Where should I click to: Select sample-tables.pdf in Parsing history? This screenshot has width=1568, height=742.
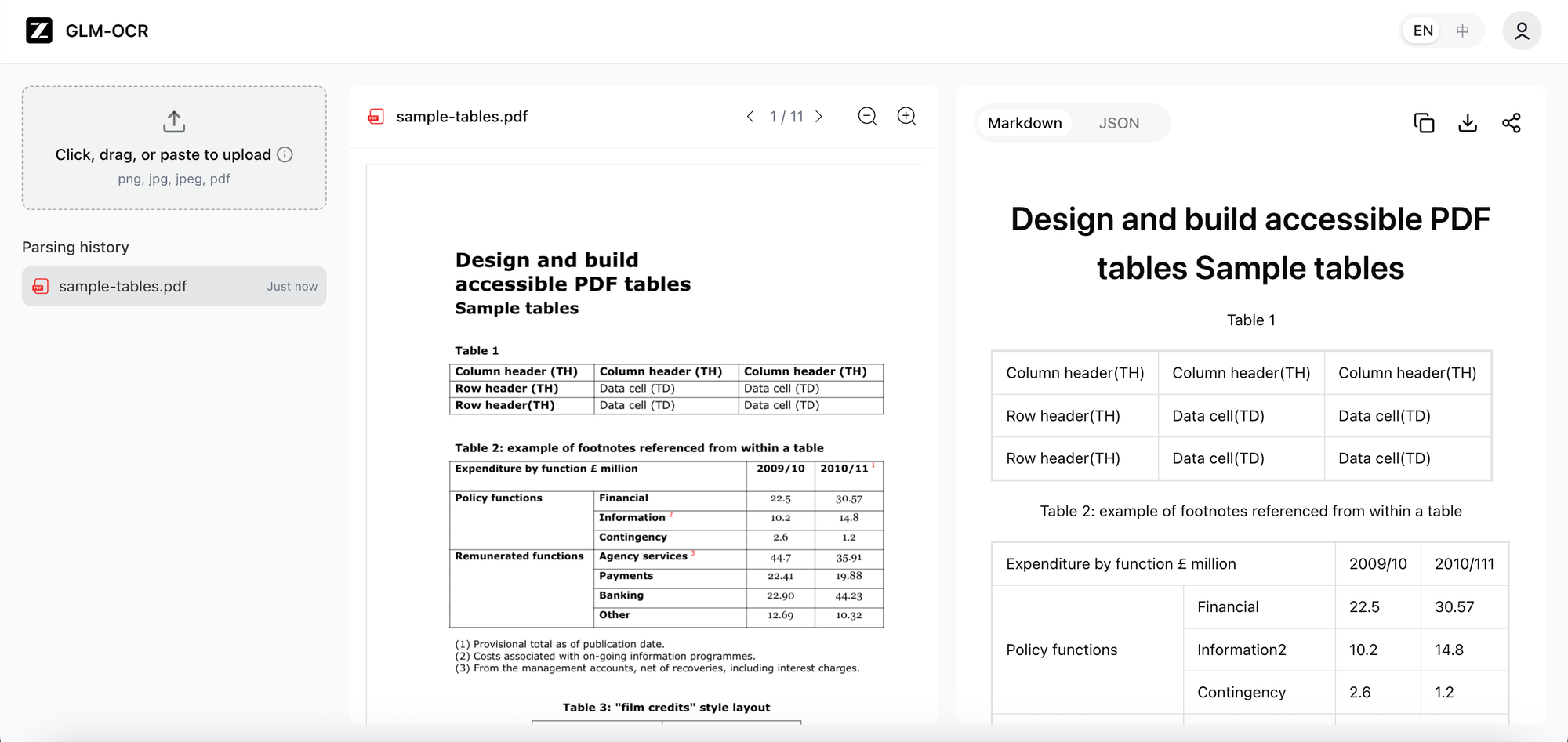point(173,286)
